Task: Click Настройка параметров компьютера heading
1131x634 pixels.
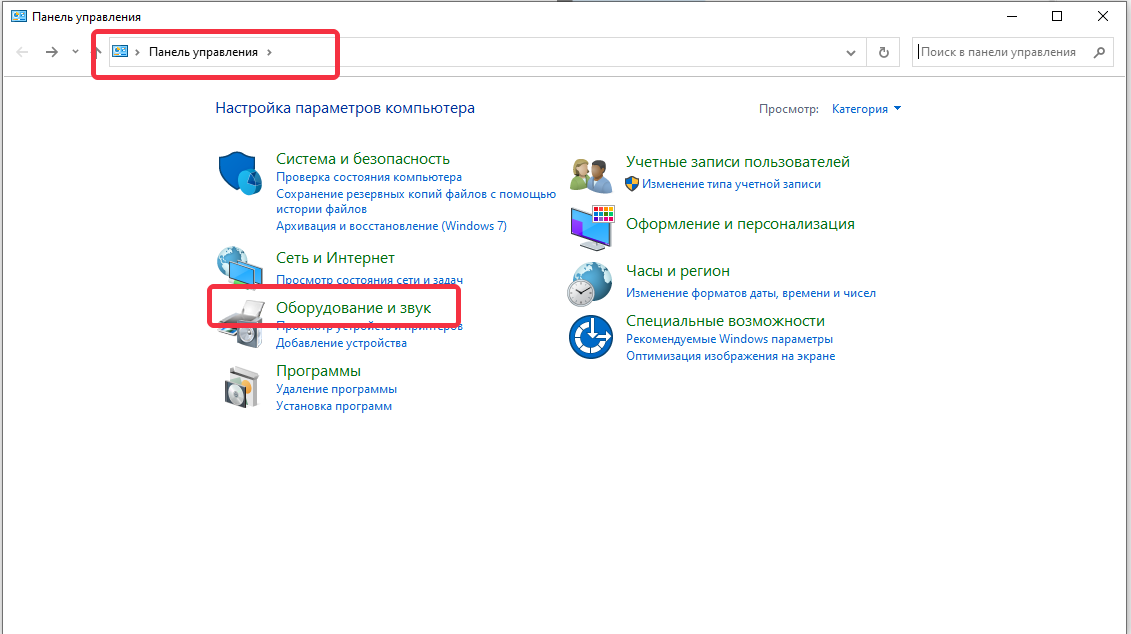Action: 345,108
